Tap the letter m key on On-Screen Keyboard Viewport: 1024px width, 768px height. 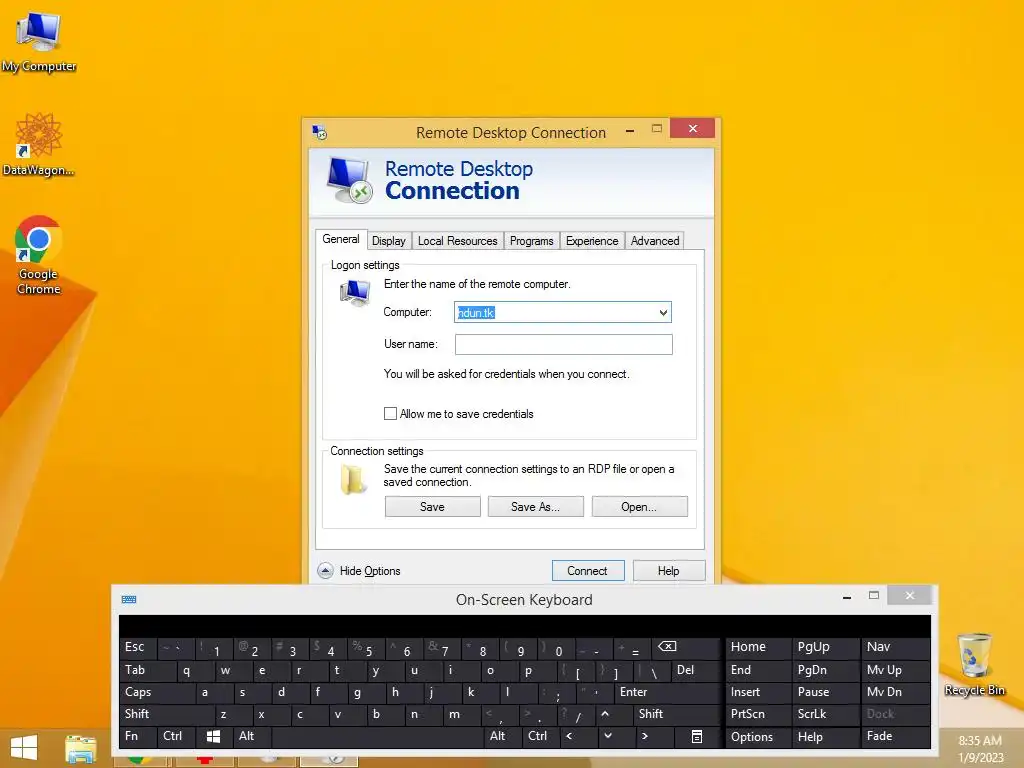[461, 714]
